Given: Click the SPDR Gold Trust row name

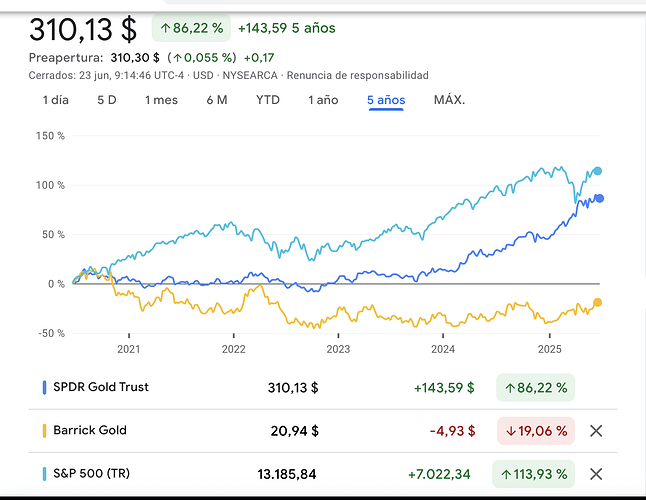Looking at the screenshot, I should (x=101, y=387).
